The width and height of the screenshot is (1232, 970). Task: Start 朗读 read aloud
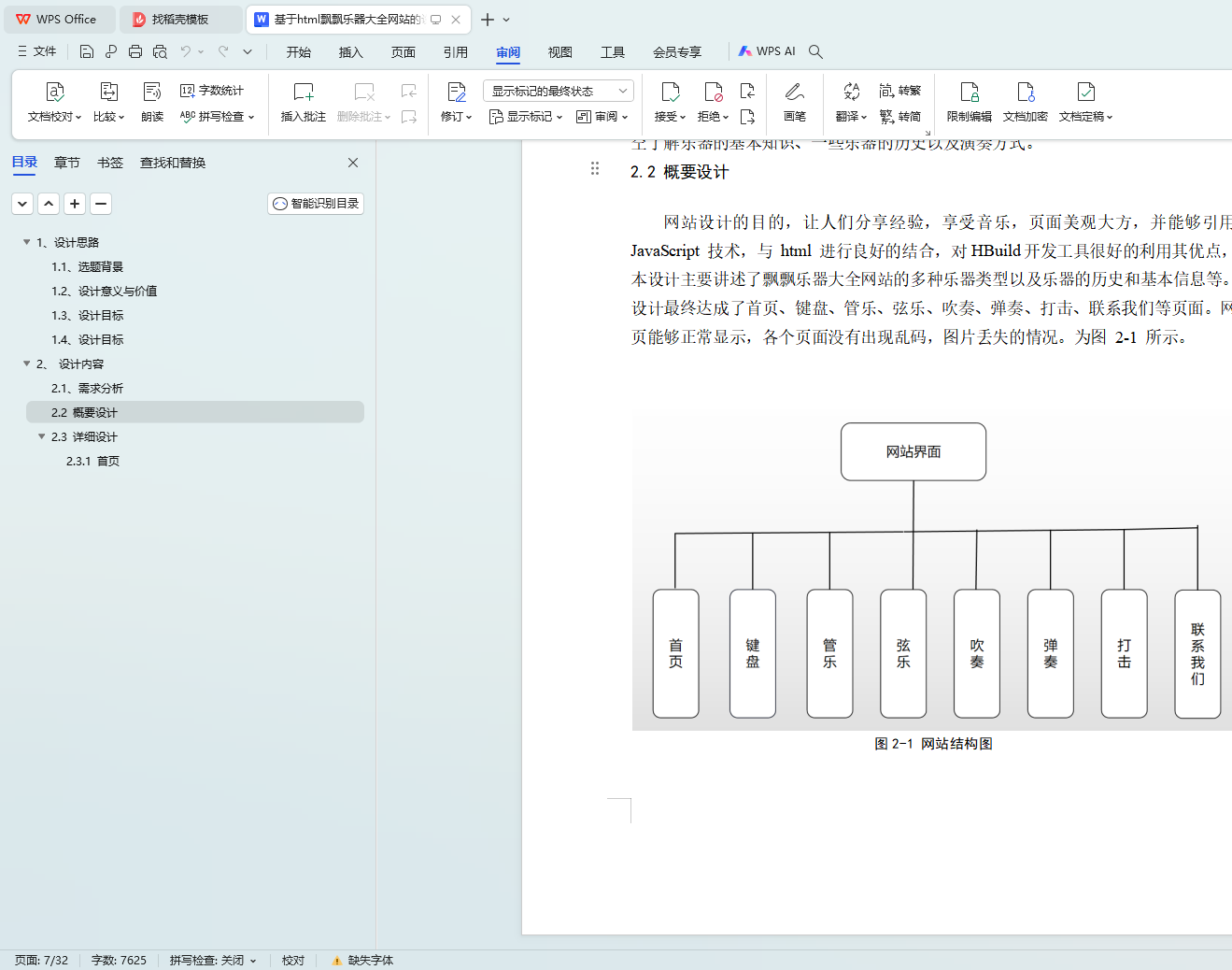tap(152, 102)
